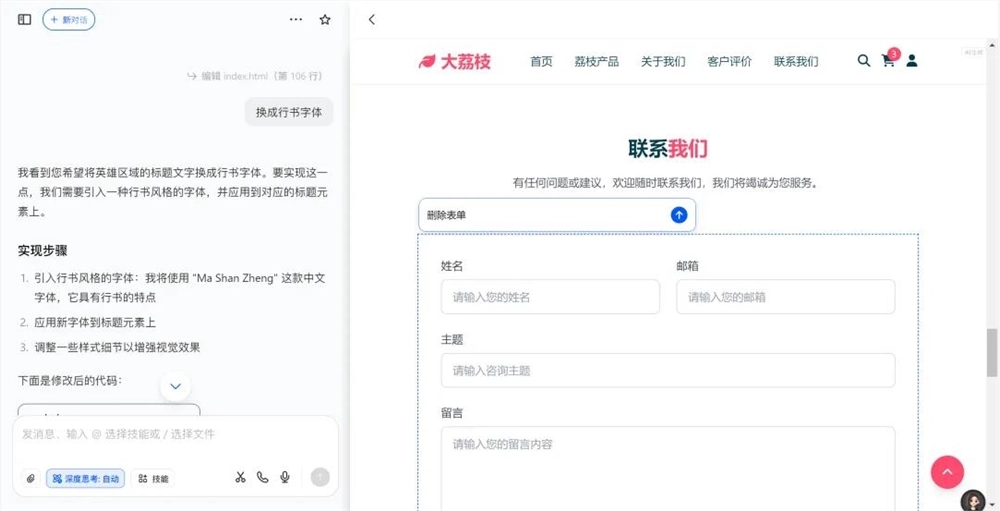This screenshot has width=1000, height=511.
Task: Click the 主题 subject input field
Action: coord(668,370)
